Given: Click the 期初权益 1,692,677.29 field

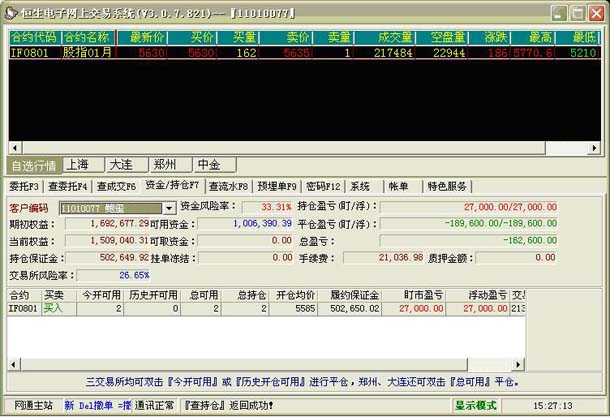Looking at the screenshot, I should click(x=107, y=223).
